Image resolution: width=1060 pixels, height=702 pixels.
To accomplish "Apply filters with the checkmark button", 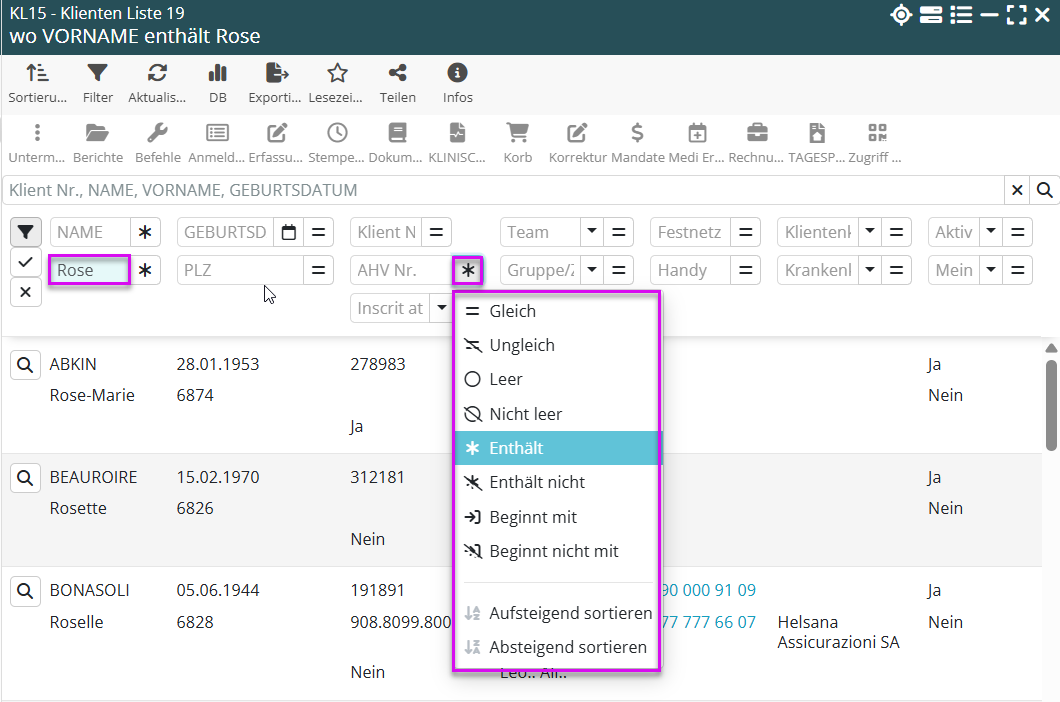I will click(x=26, y=262).
